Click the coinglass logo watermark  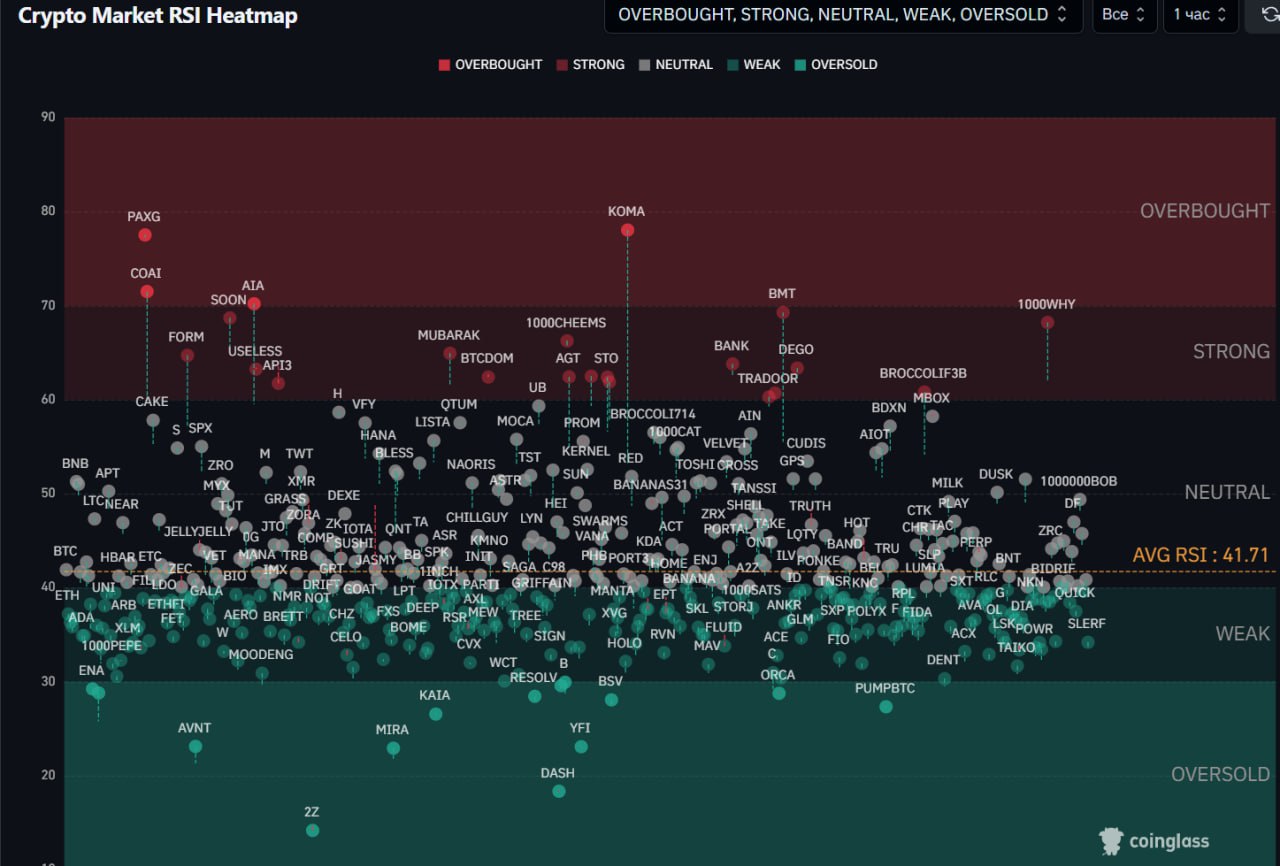[1154, 841]
